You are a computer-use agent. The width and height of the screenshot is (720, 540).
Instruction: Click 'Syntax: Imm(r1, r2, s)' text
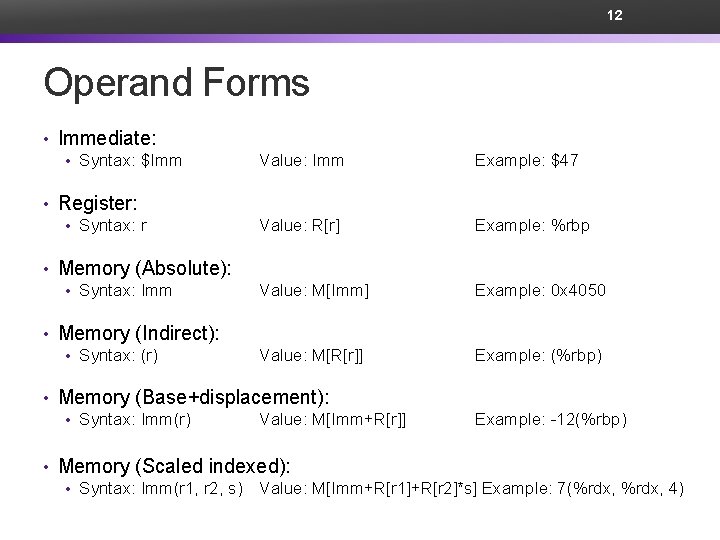[161, 488]
